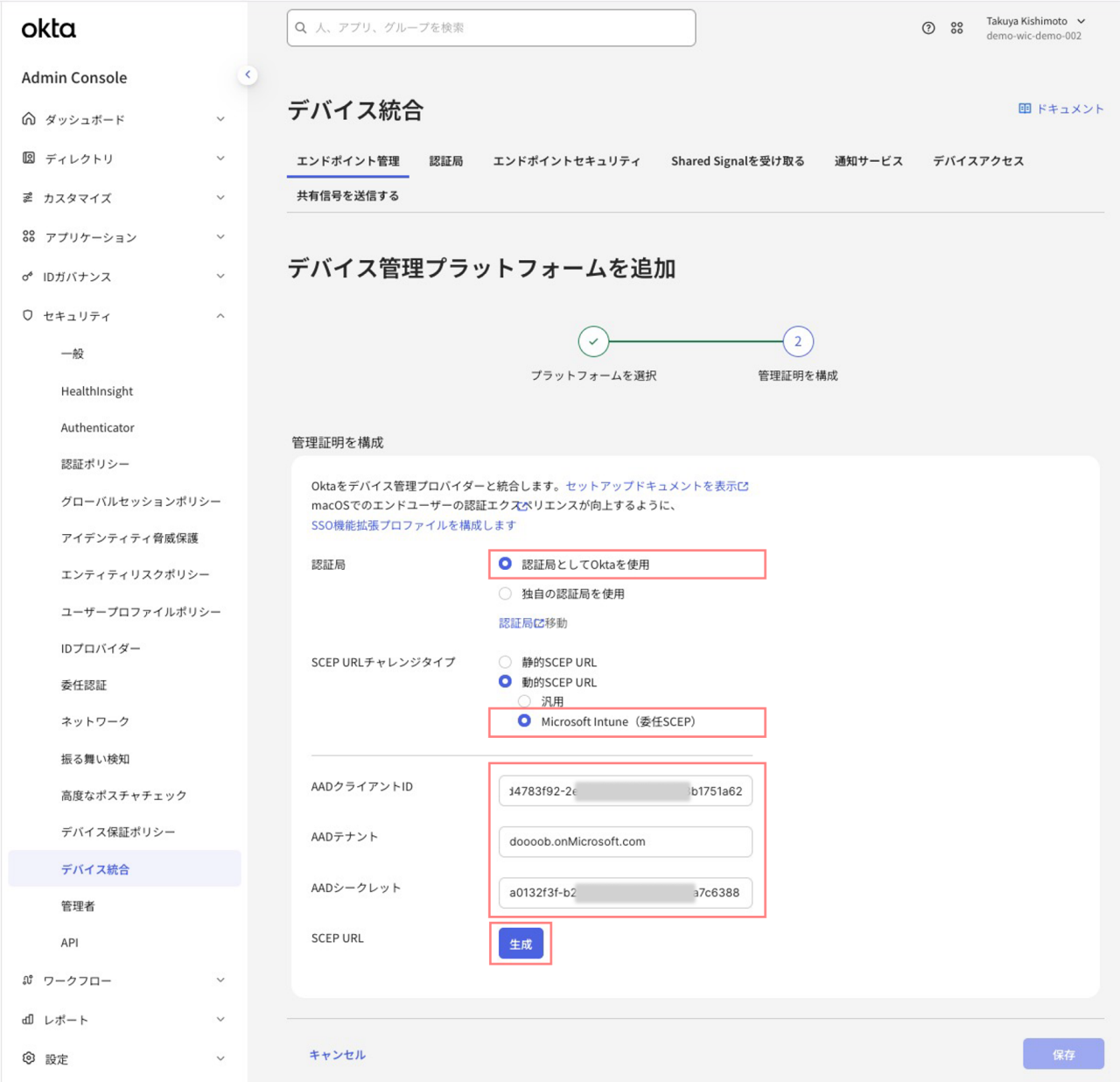
Task: Select 独自の認証局を使用 radio option
Action: 505,594
